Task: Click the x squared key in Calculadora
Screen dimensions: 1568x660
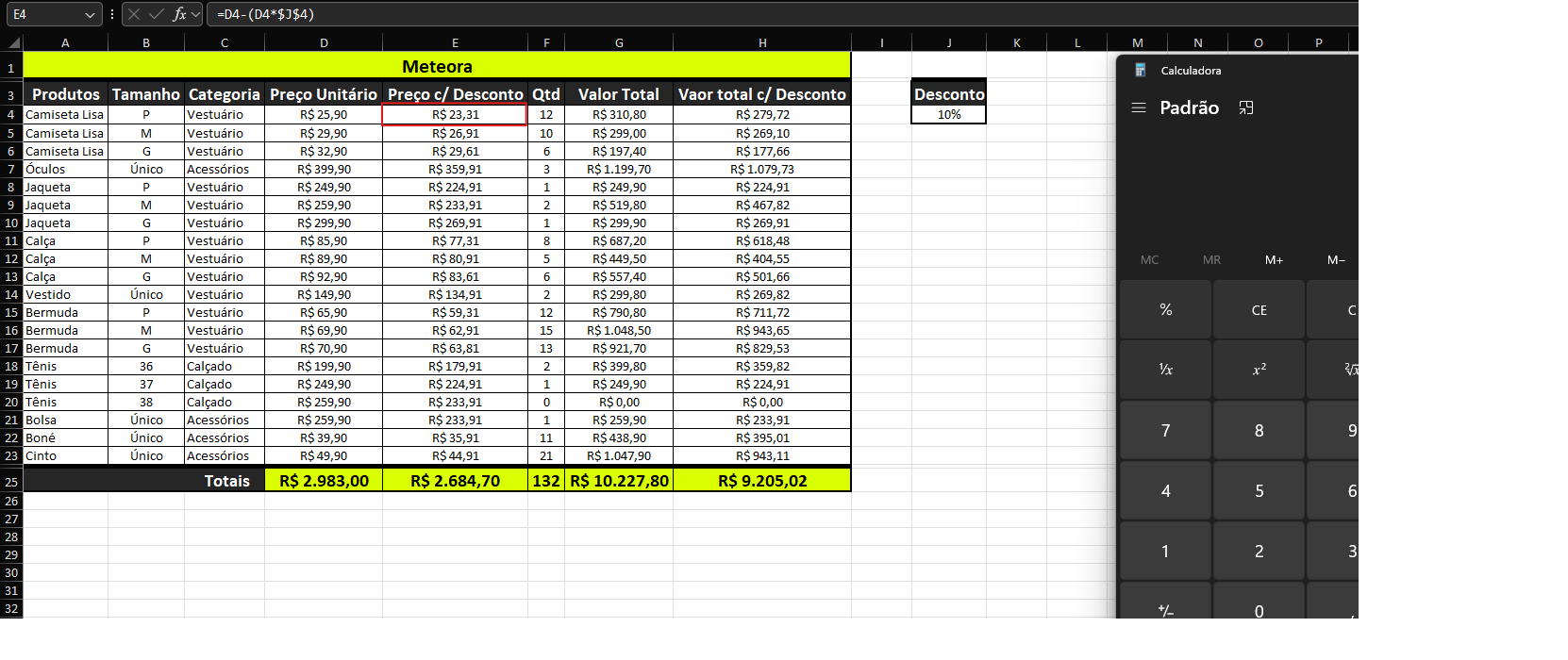Action: (x=1259, y=370)
